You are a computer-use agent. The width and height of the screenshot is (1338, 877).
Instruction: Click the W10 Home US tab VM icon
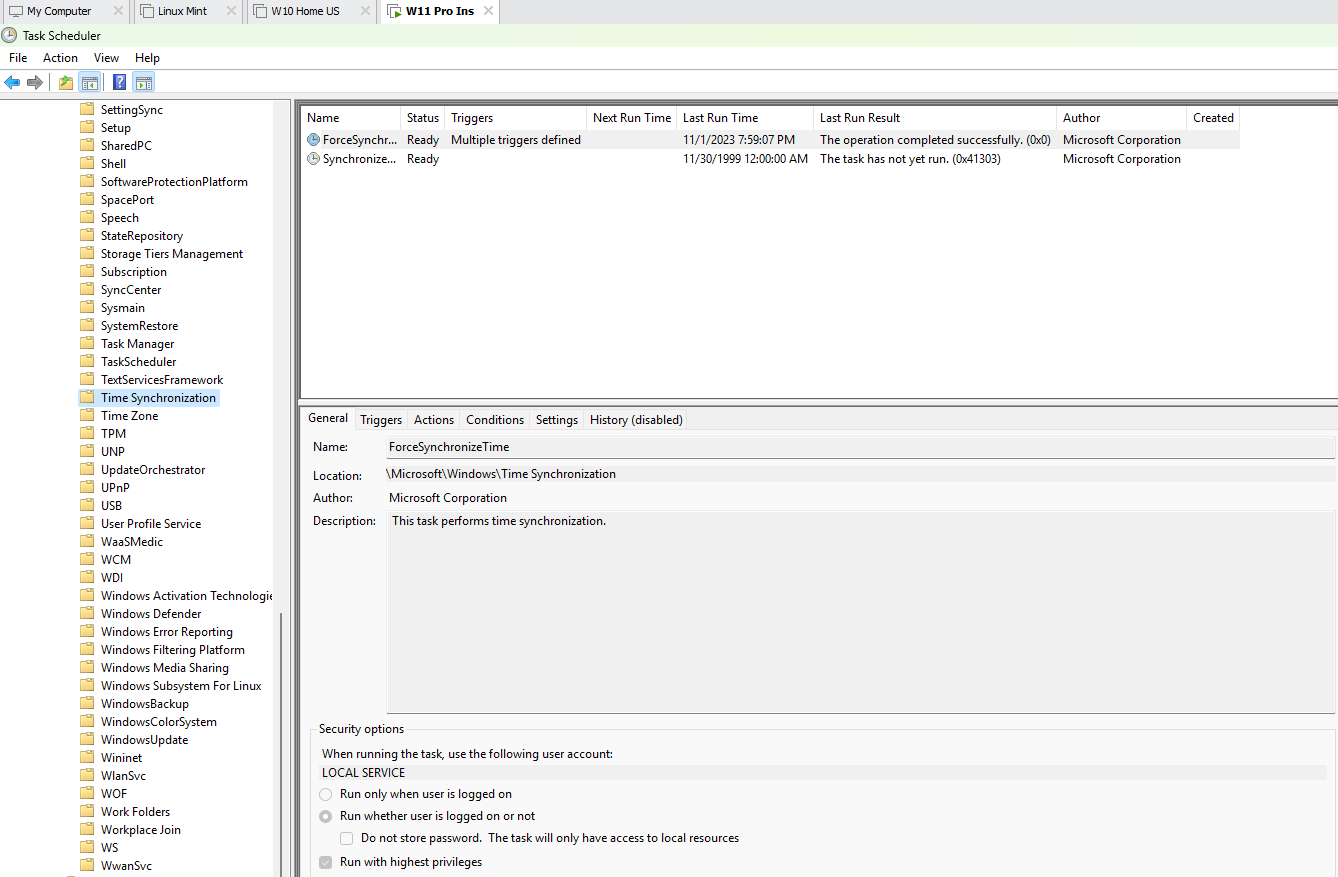point(260,11)
